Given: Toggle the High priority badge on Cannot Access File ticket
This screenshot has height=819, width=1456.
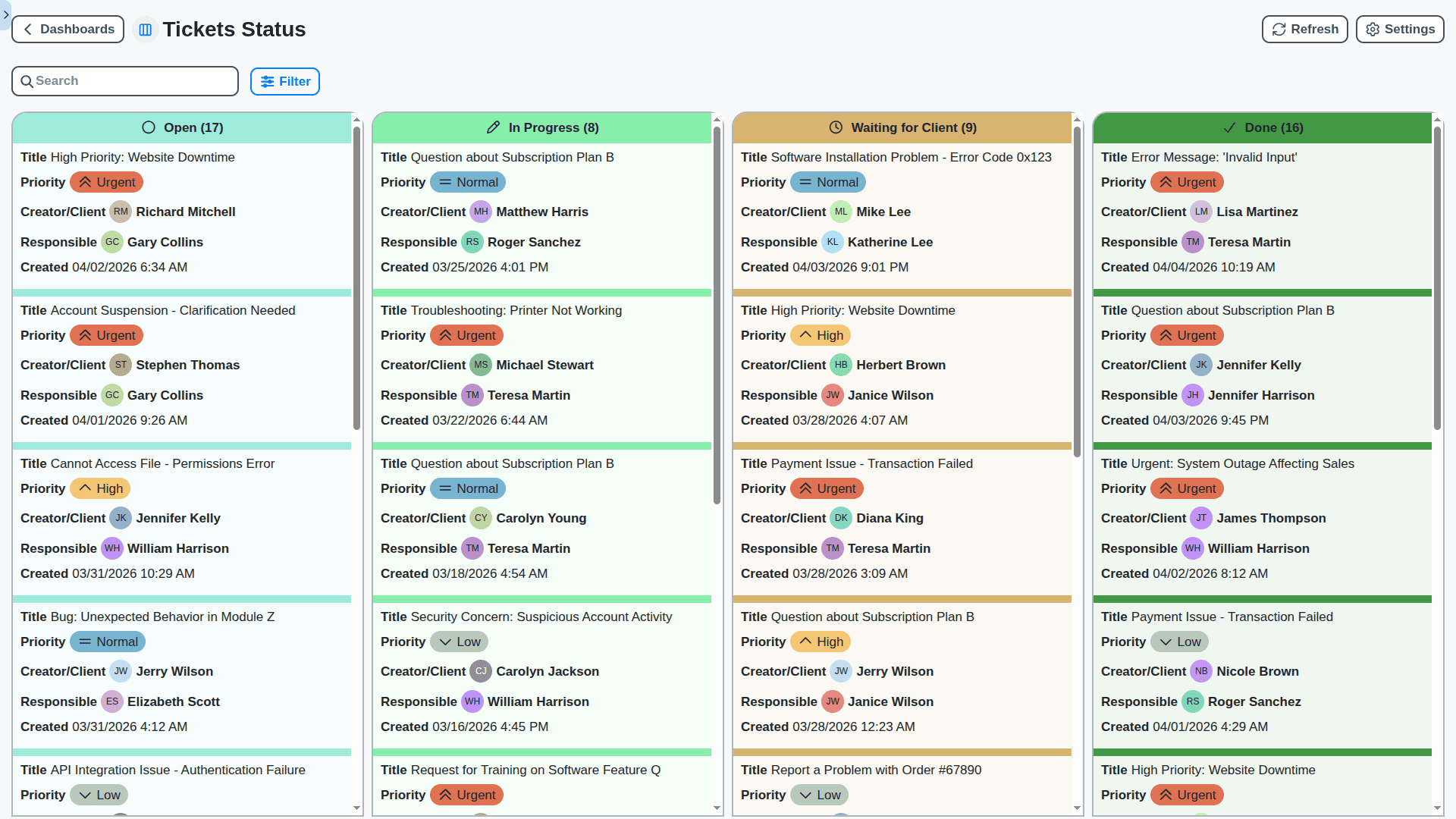Looking at the screenshot, I should (99, 488).
